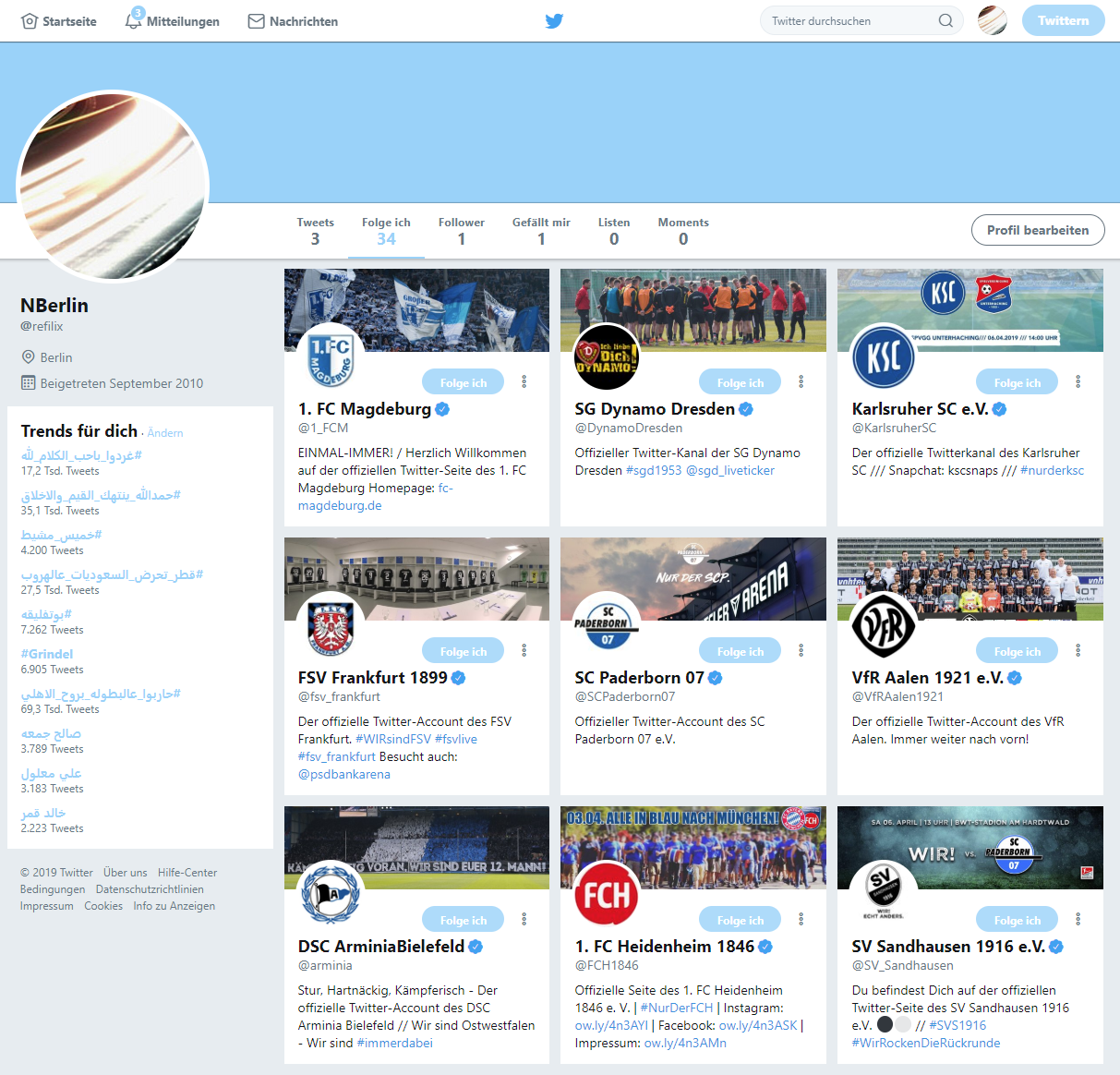1120x1075 pixels.
Task: Toggle Folge ich for SC Paderborn 07
Action: (741, 651)
